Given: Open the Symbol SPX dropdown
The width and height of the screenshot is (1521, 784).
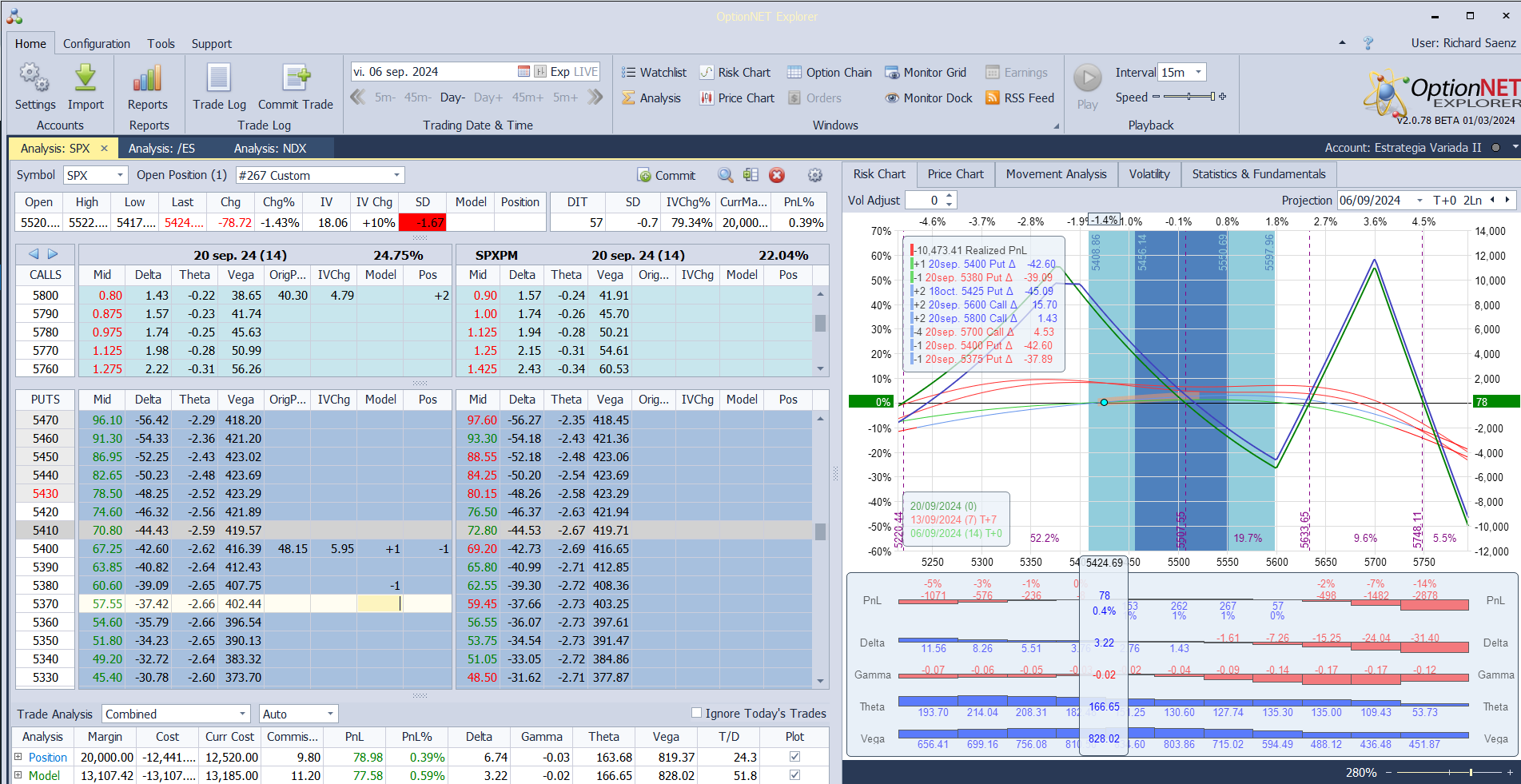Looking at the screenshot, I should [121, 175].
